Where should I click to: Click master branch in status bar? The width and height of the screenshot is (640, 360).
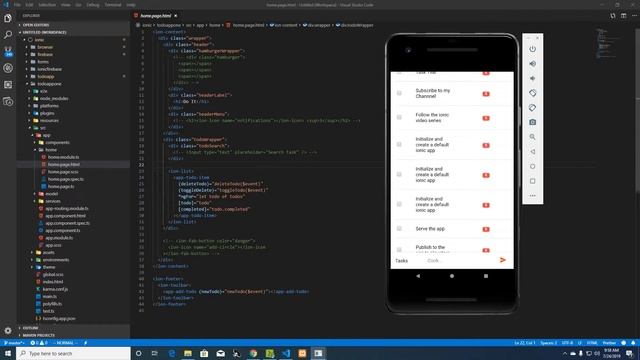click(x=14, y=343)
